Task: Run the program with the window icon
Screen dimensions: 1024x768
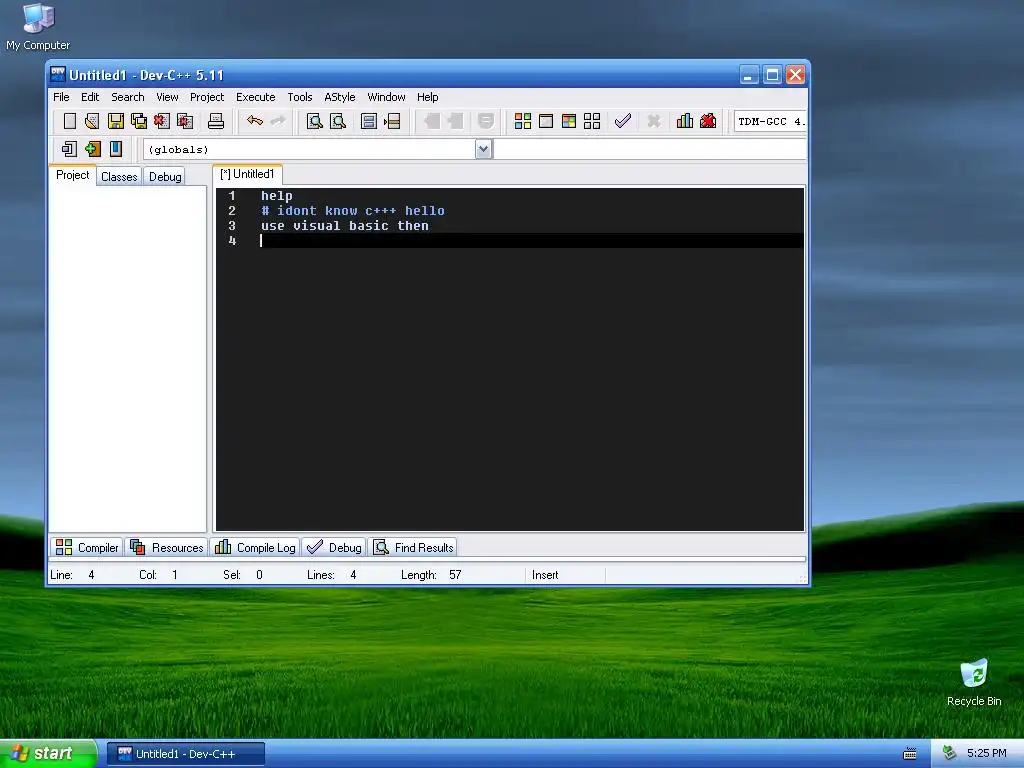Action: (546, 121)
